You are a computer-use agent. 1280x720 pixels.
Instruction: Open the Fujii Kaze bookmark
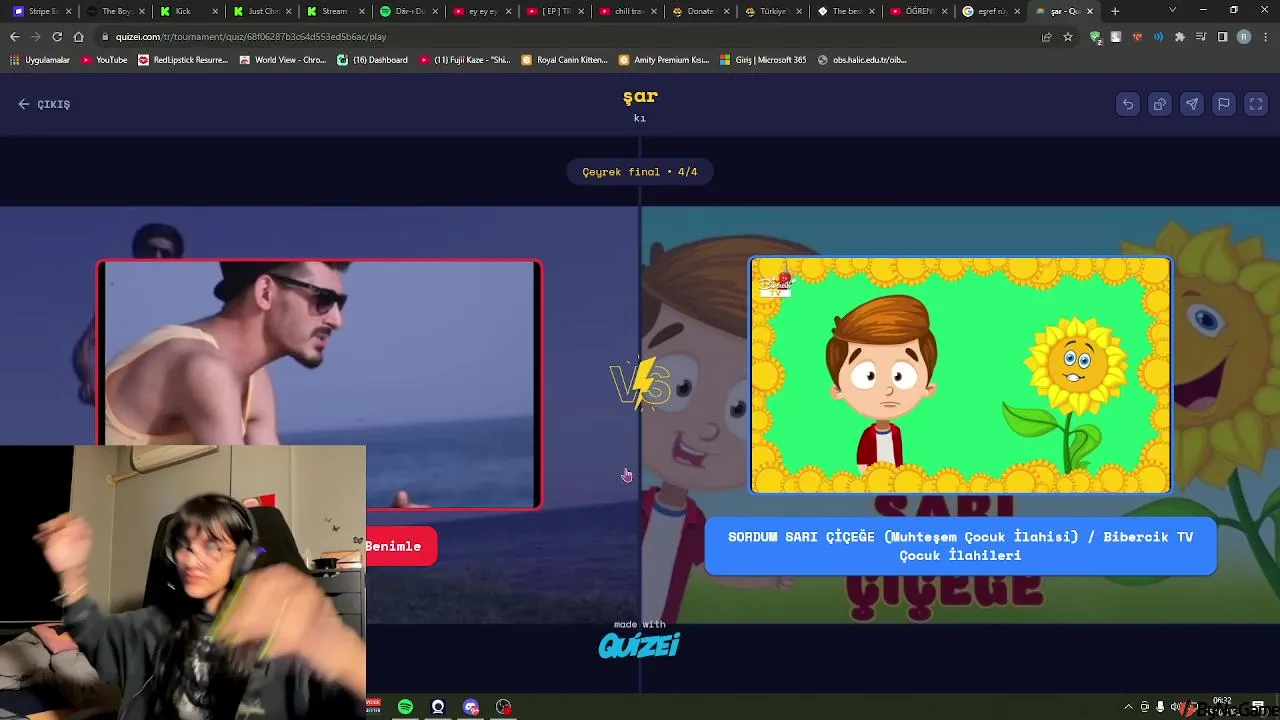pyautogui.click(x=465, y=60)
